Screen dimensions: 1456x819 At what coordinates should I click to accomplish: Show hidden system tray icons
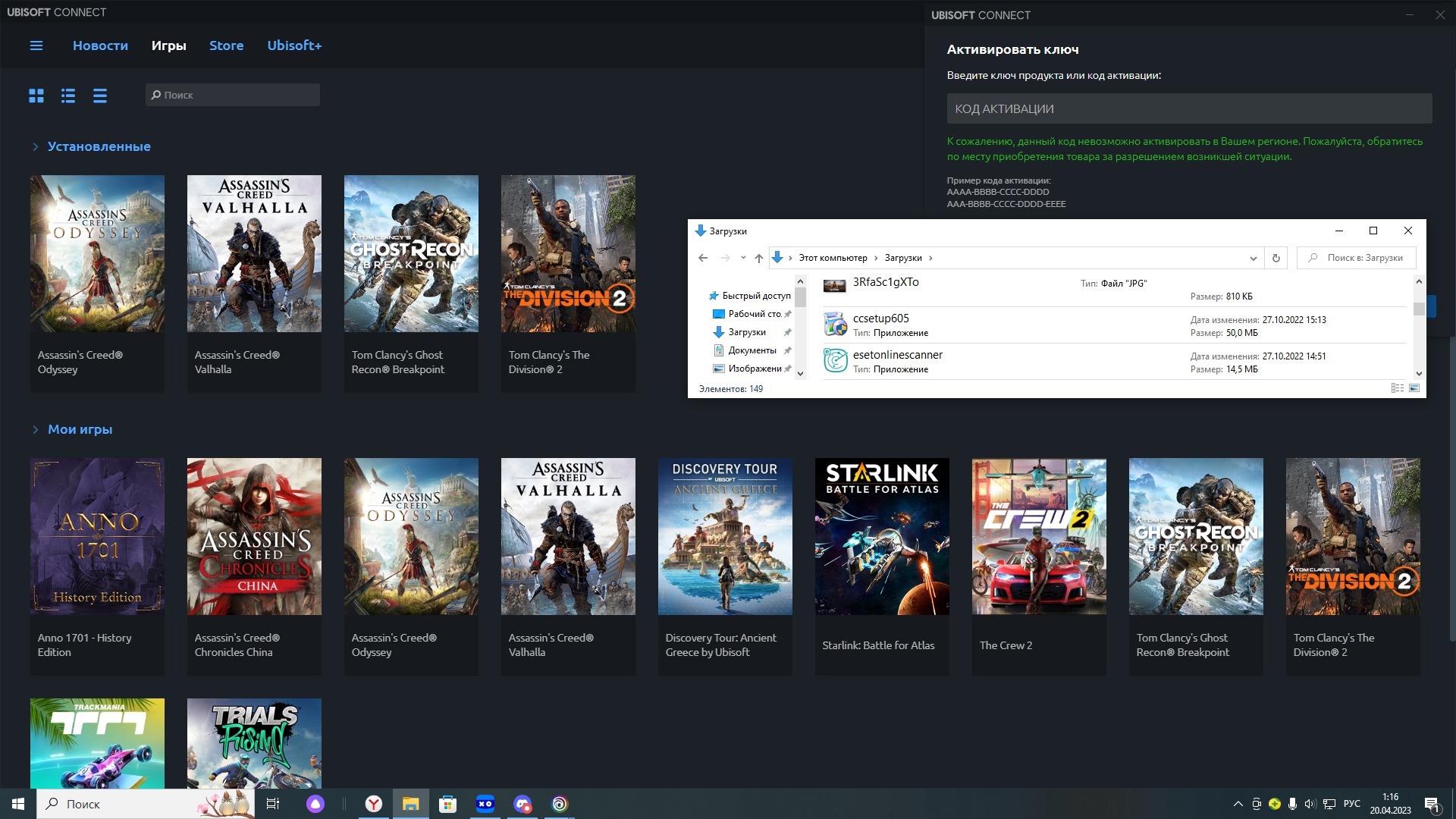click(x=1238, y=804)
